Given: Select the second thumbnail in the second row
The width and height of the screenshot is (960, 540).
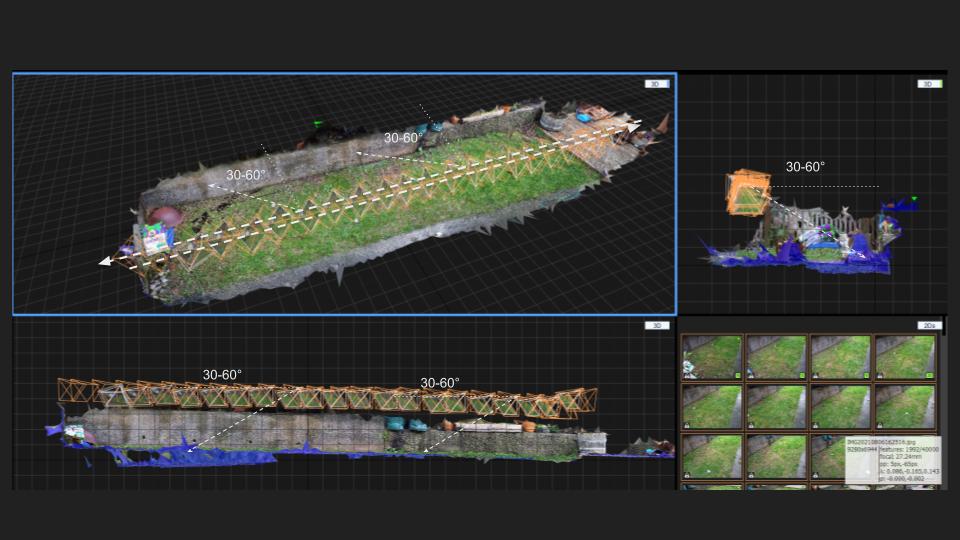Looking at the screenshot, I should point(776,407).
